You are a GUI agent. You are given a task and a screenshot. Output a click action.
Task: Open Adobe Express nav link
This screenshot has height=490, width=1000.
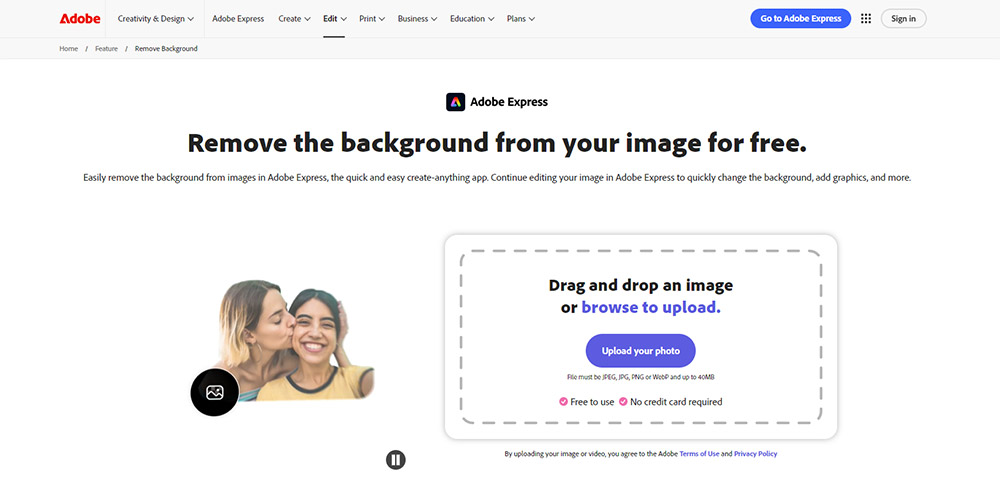238,19
